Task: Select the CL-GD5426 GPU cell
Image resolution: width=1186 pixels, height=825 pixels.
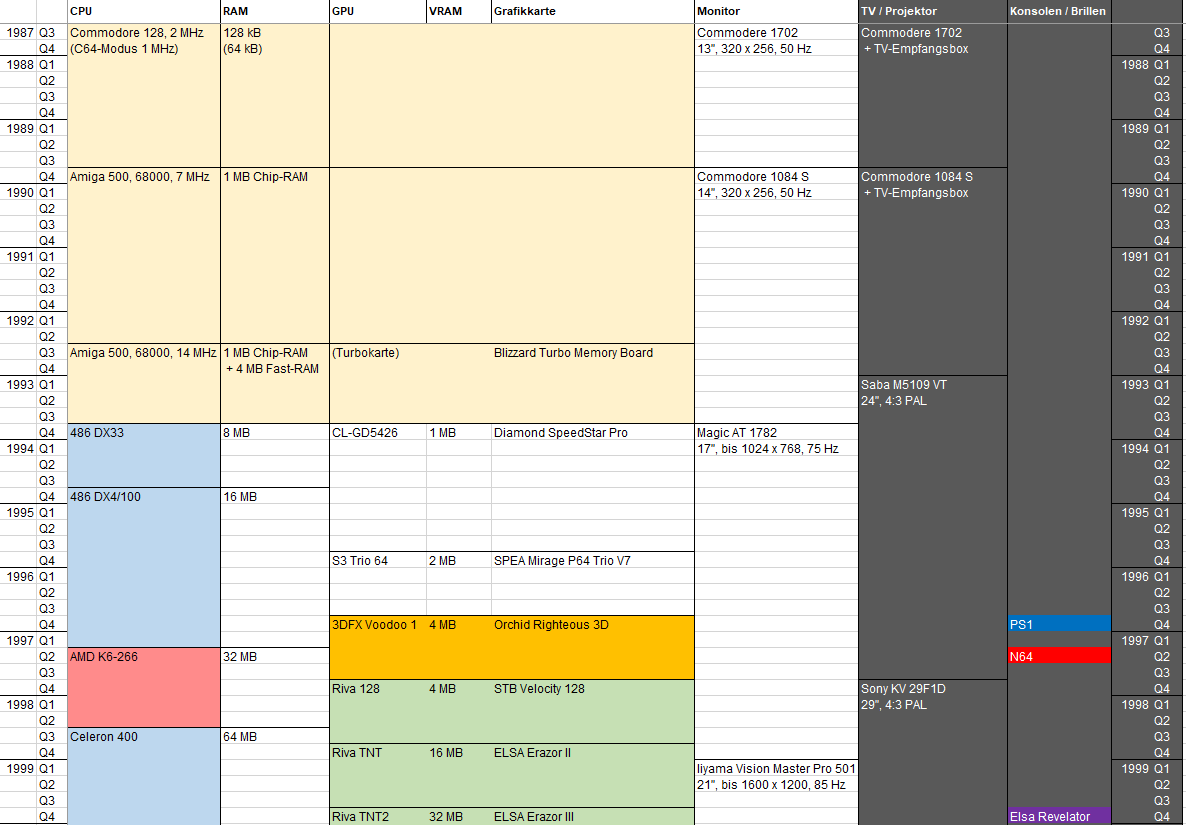Action: tap(377, 433)
